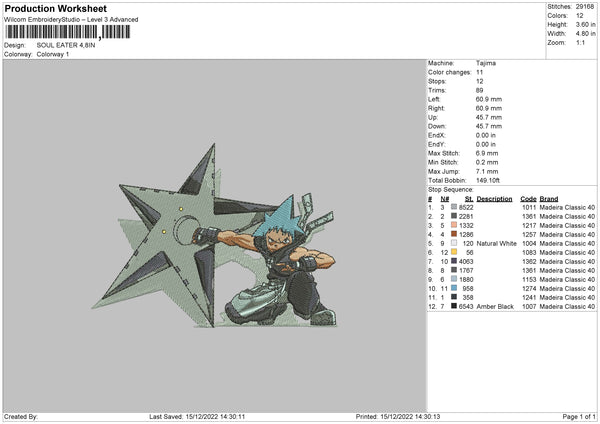Click the pale blue swatch beside stitch count 1880
600x424 pixels.
pyautogui.click(x=454, y=279)
